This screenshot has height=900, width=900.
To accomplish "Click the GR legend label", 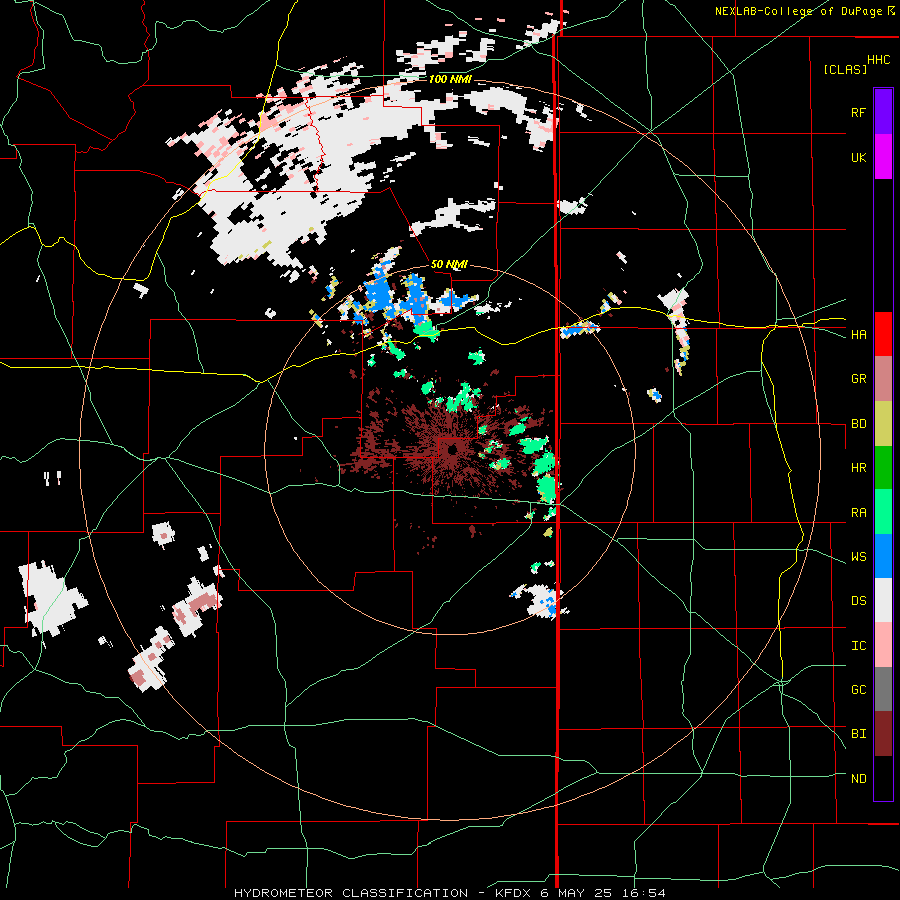I will [x=858, y=379].
